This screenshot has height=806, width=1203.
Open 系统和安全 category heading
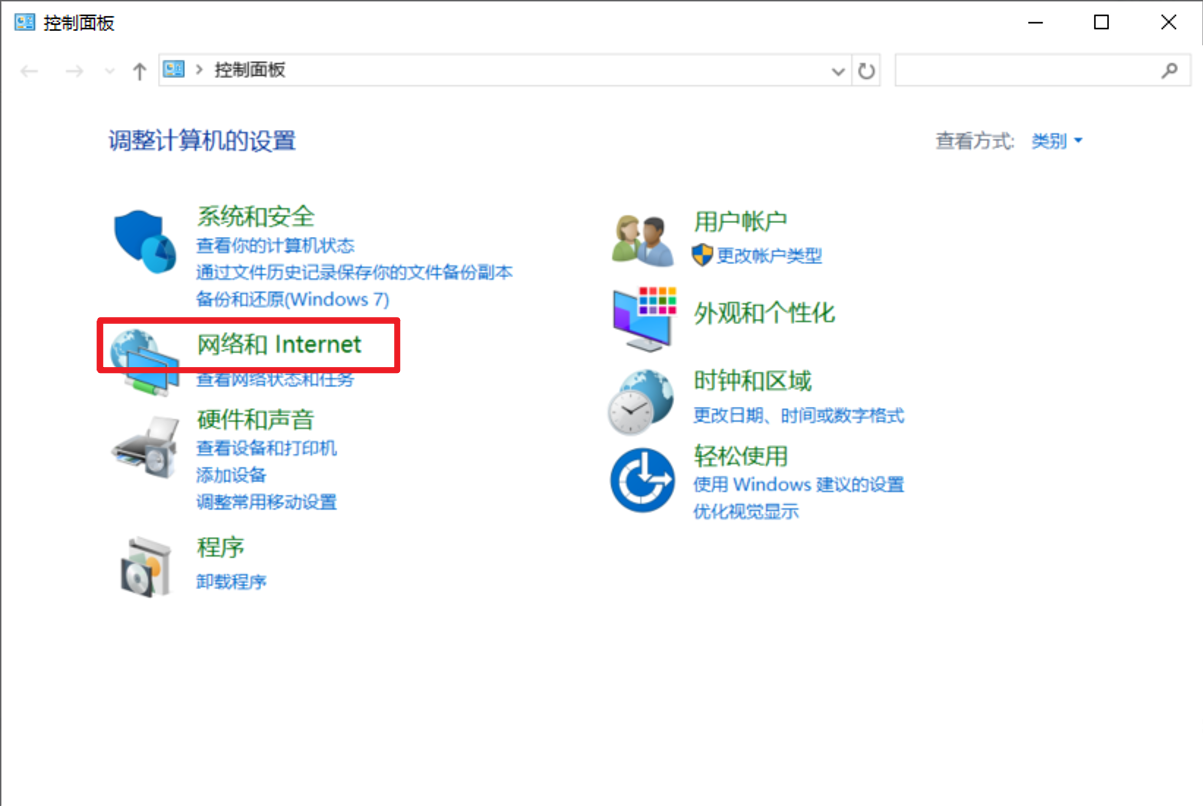(256, 216)
